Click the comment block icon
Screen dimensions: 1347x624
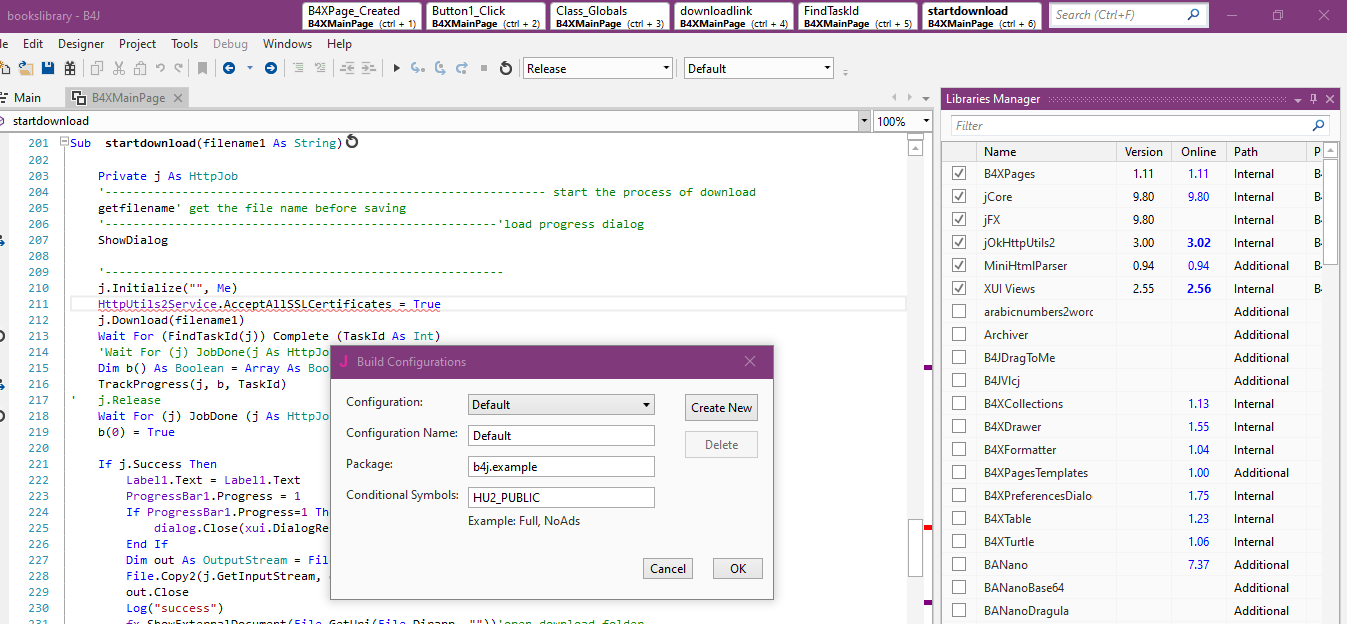[298, 68]
